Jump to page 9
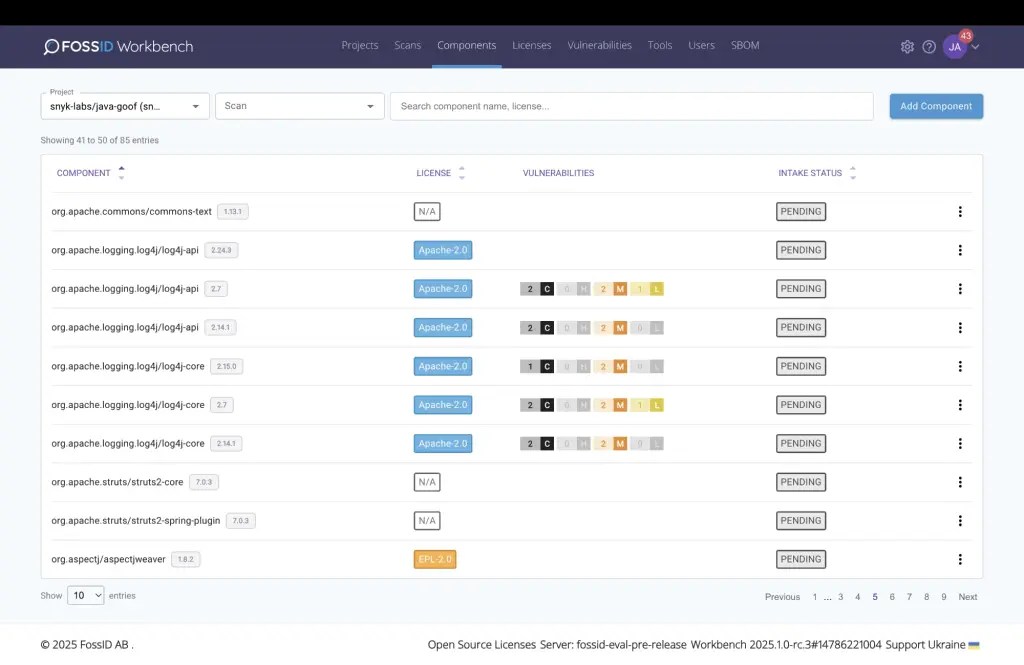This screenshot has height=665, width=1024. 944,596
